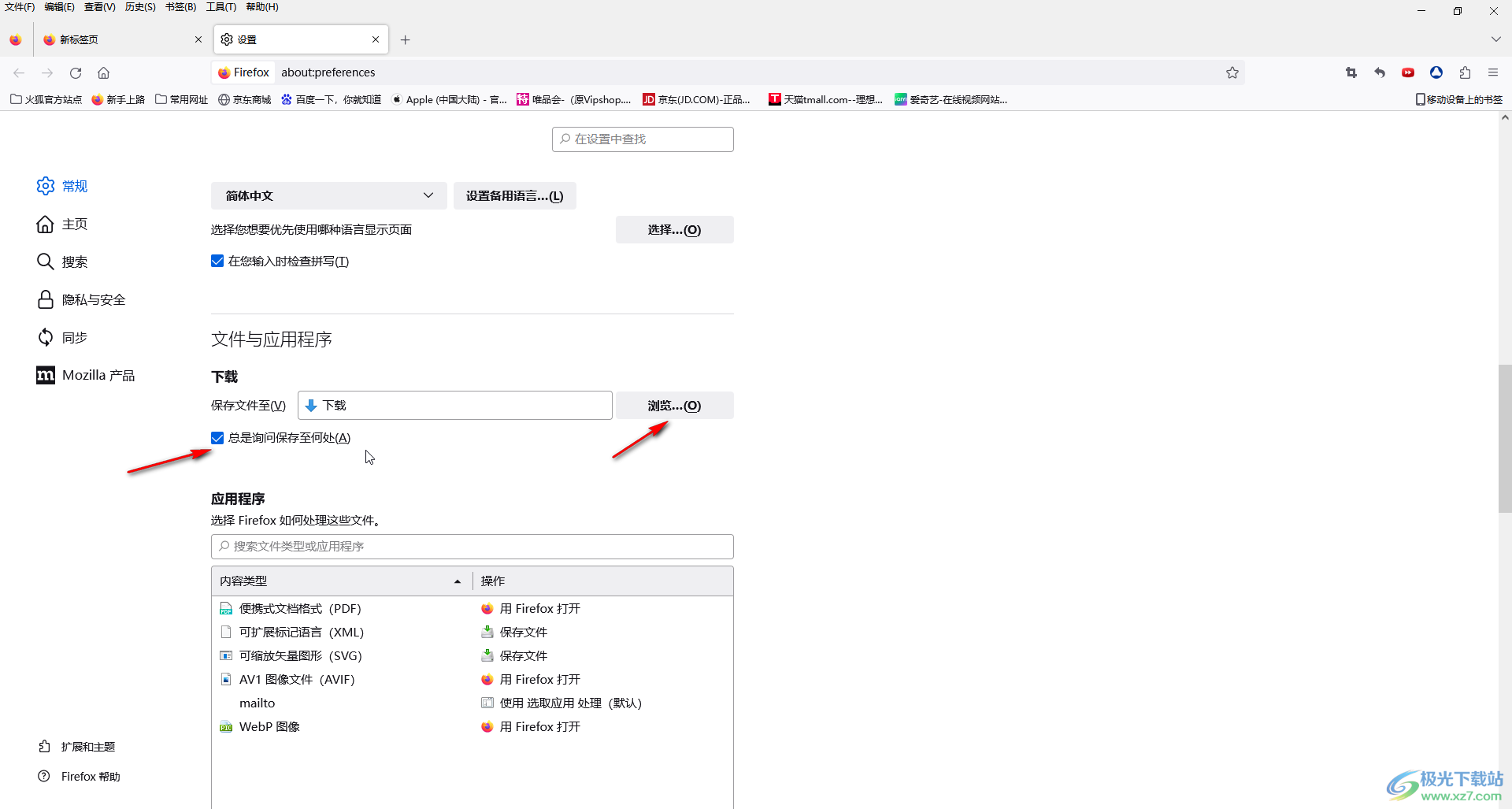This screenshot has height=809, width=1512.
Task: Select the 便携式文档格式 (PDF) row
Action: tap(472, 608)
